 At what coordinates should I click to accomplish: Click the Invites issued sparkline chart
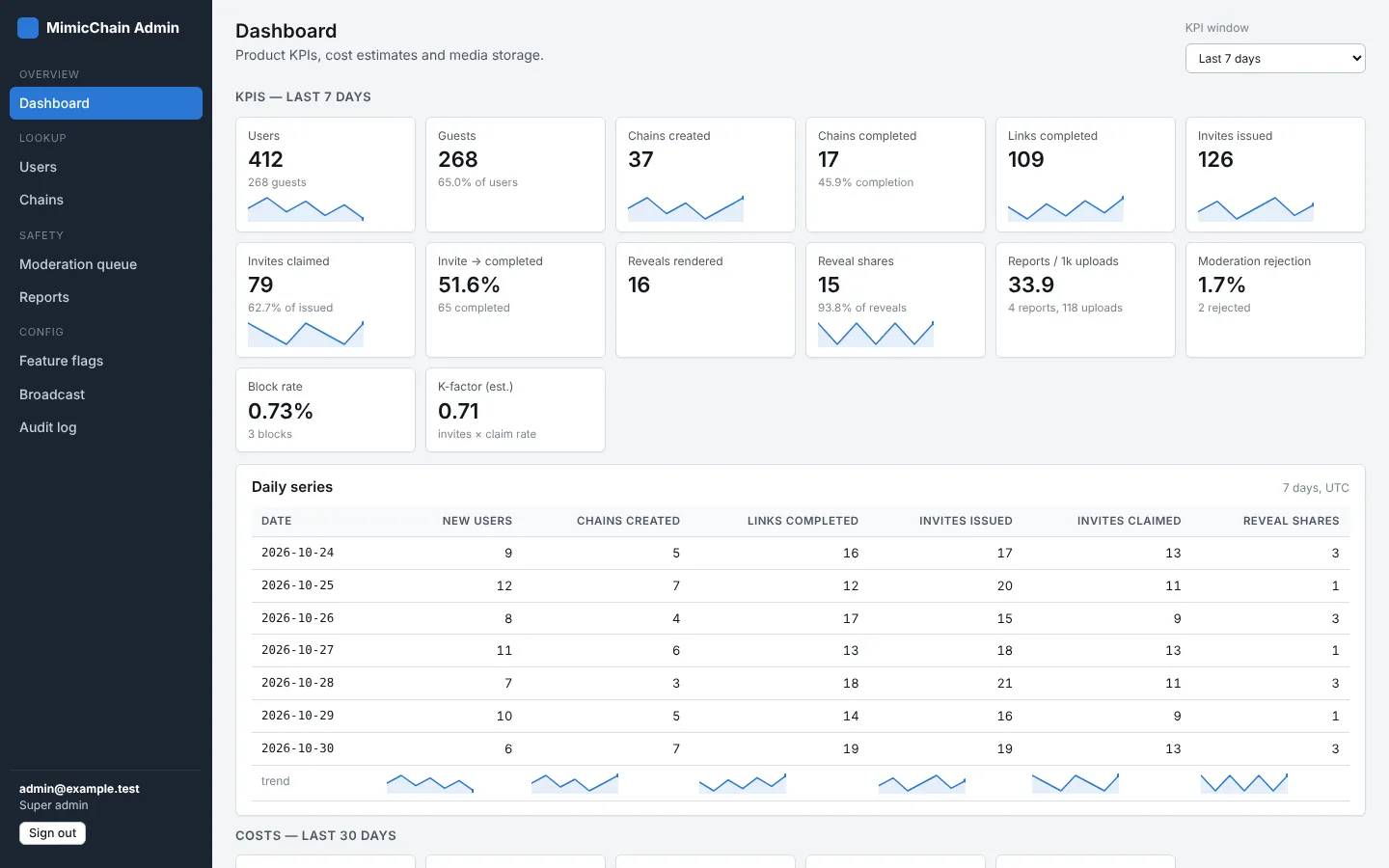click(x=1256, y=209)
